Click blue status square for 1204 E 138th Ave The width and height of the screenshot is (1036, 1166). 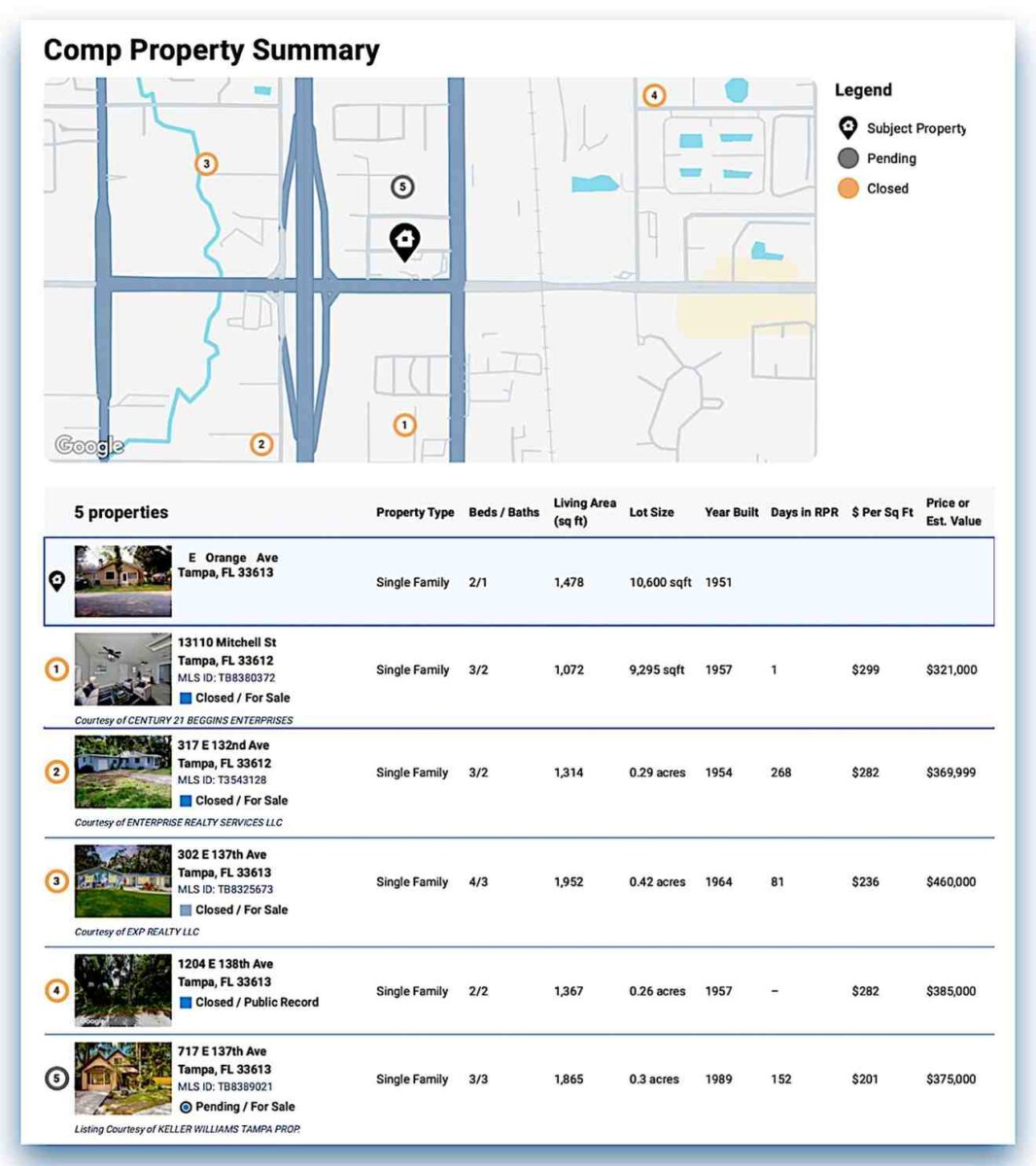(x=186, y=1002)
